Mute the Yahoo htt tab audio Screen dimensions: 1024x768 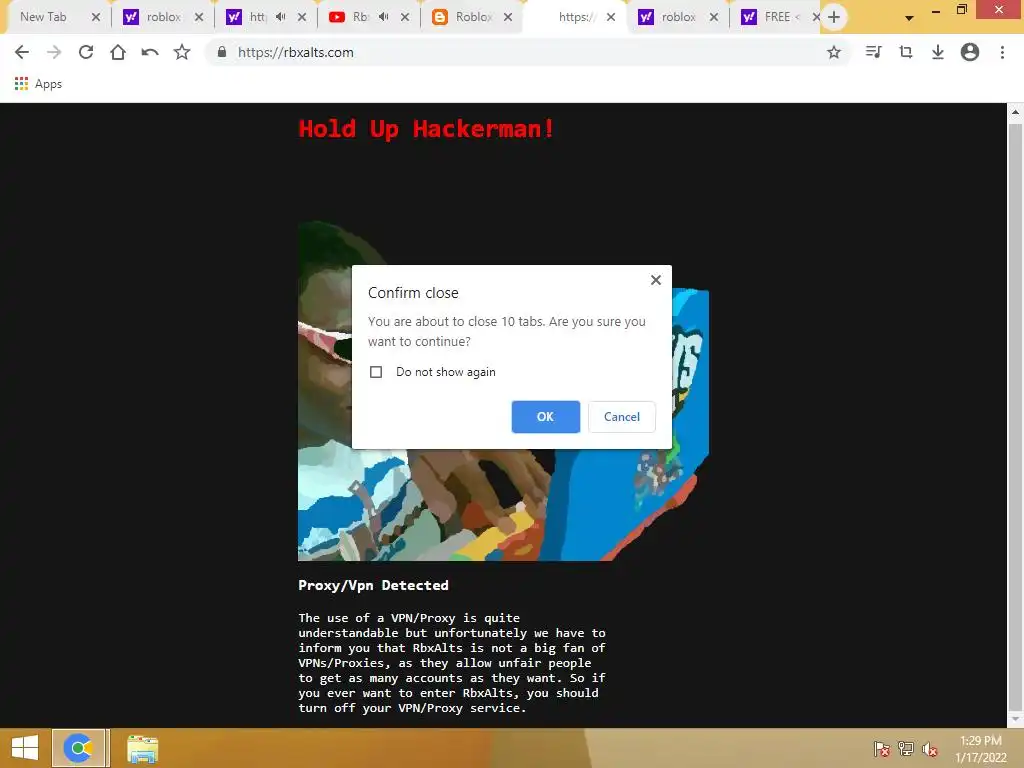pos(281,17)
